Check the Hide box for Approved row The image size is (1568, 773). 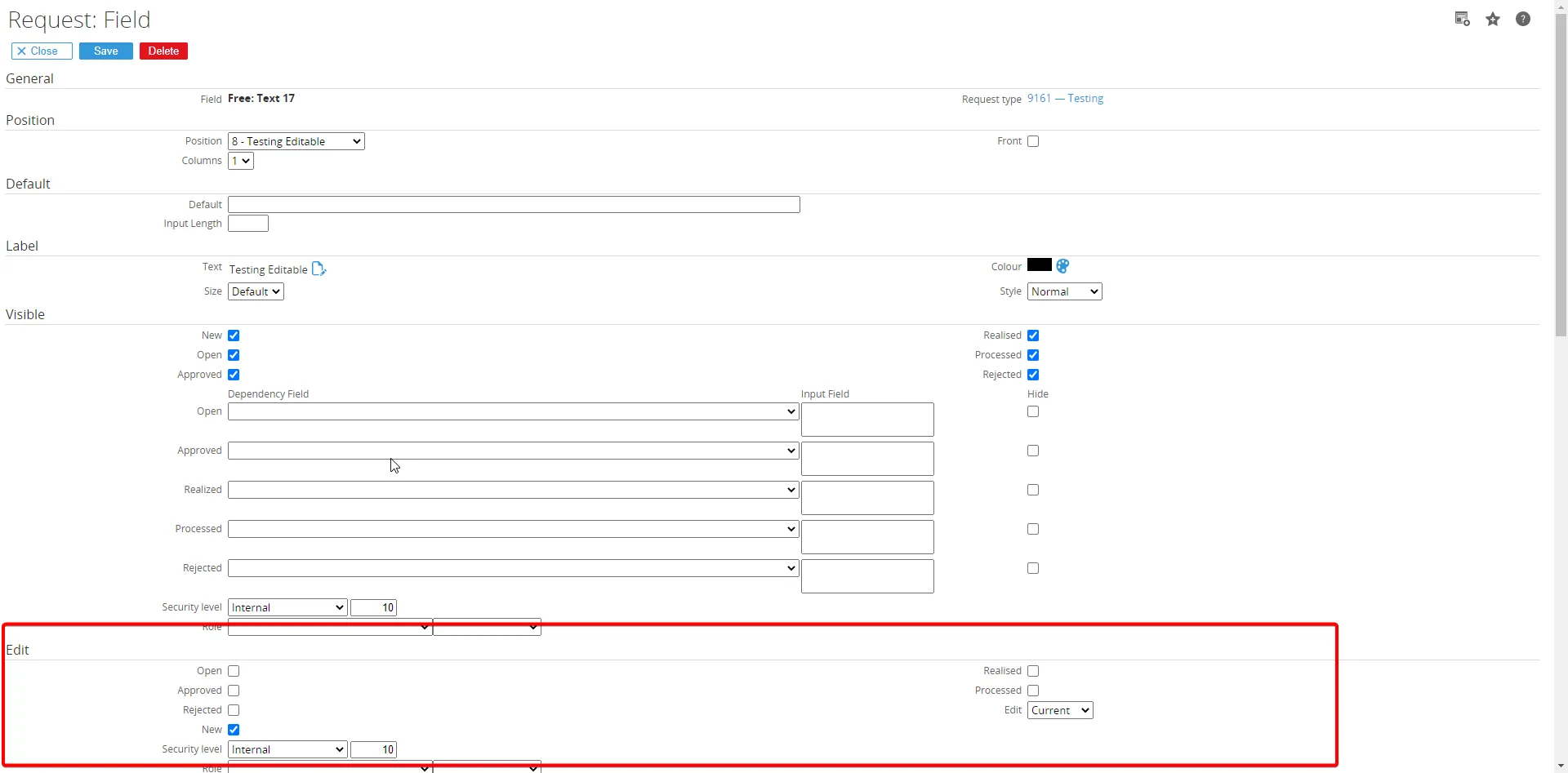point(1033,451)
